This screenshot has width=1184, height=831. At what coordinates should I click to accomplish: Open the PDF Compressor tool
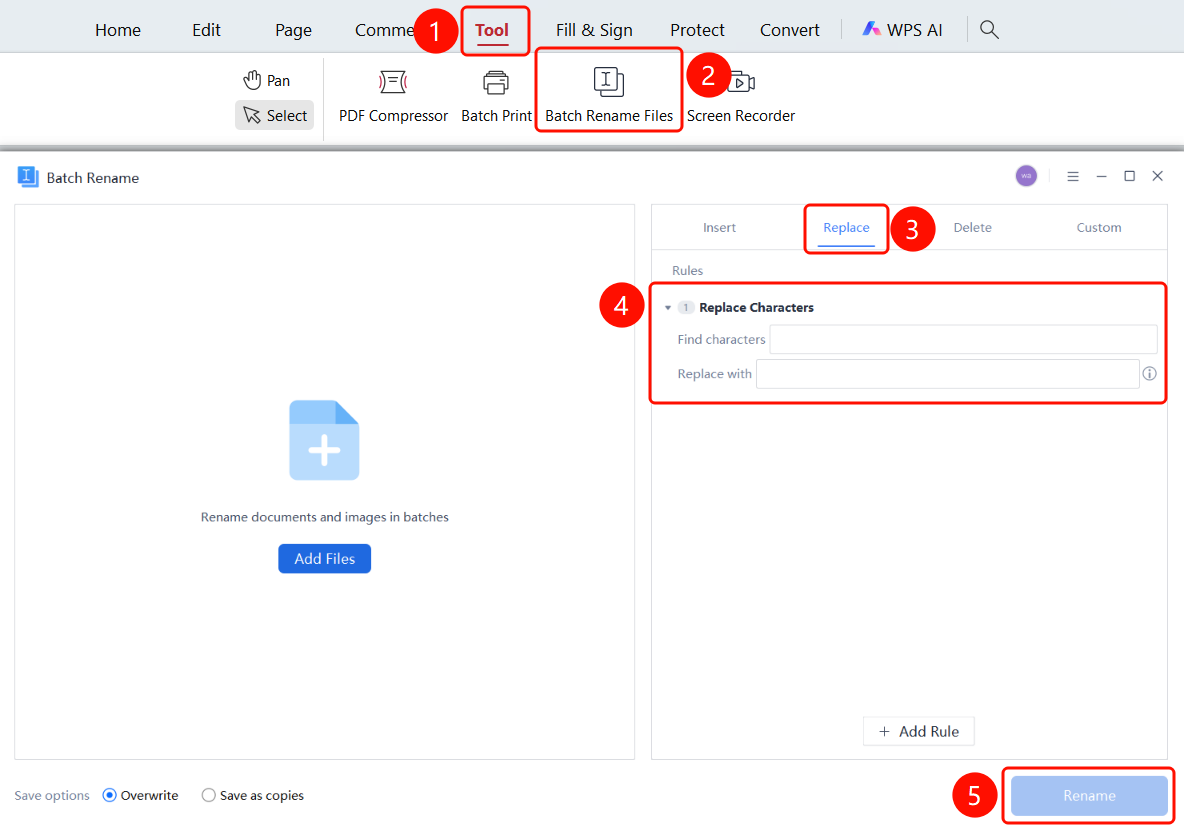click(393, 96)
